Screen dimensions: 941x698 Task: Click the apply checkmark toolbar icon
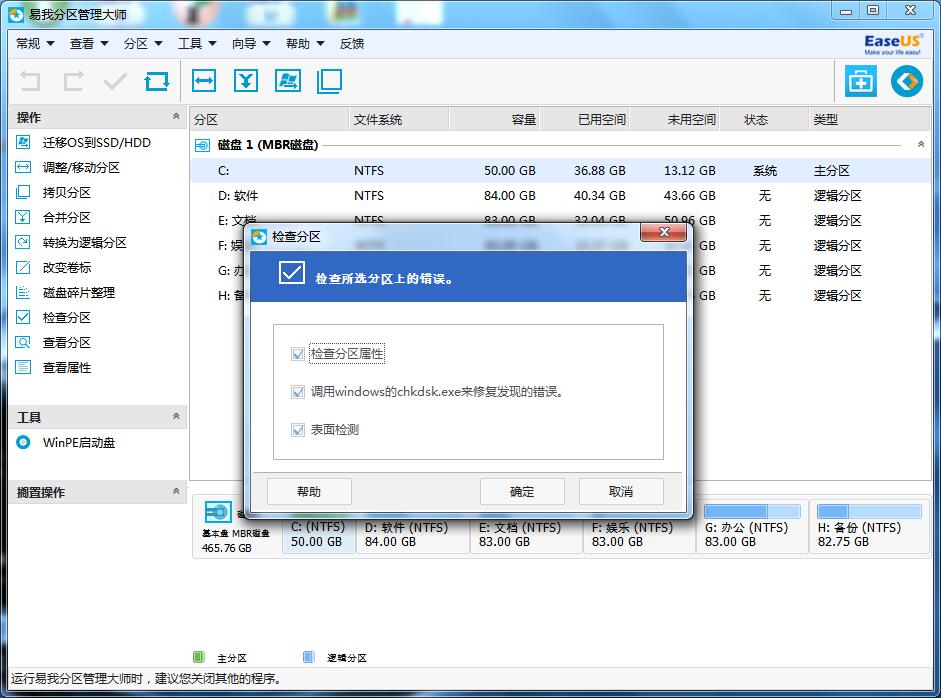[x=115, y=81]
